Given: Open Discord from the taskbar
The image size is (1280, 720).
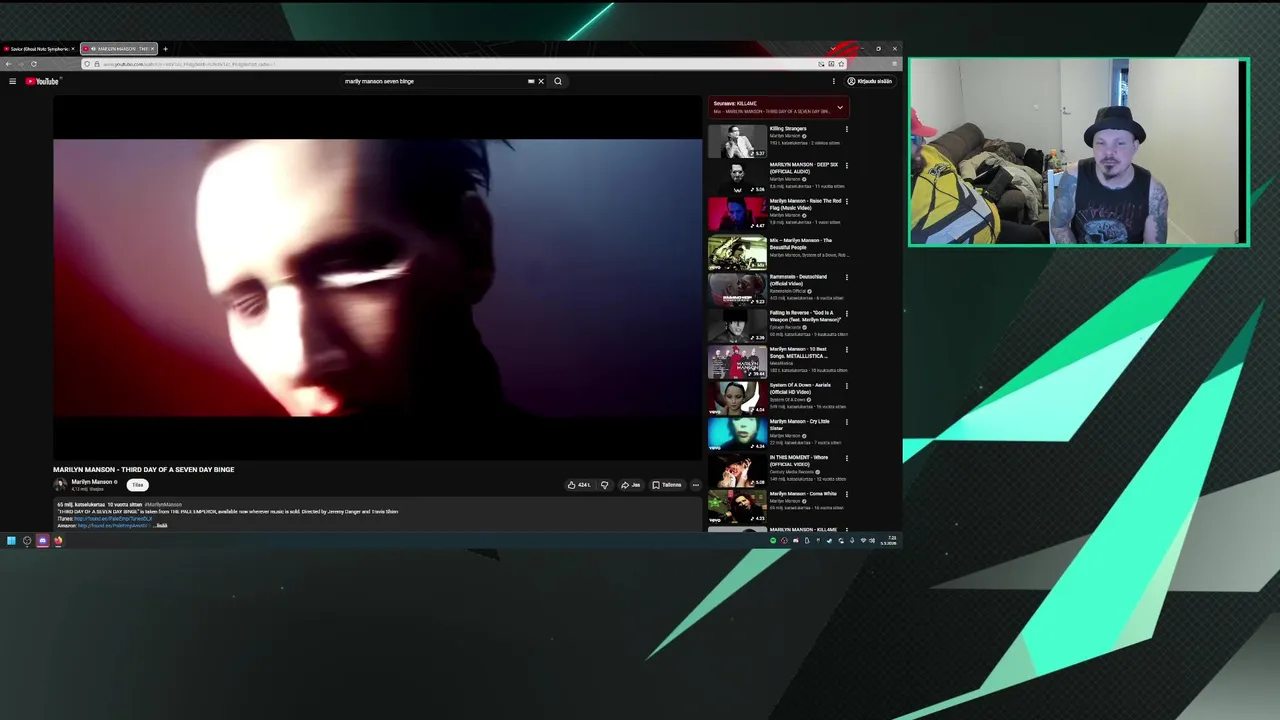Looking at the screenshot, I should coord(42,541).
